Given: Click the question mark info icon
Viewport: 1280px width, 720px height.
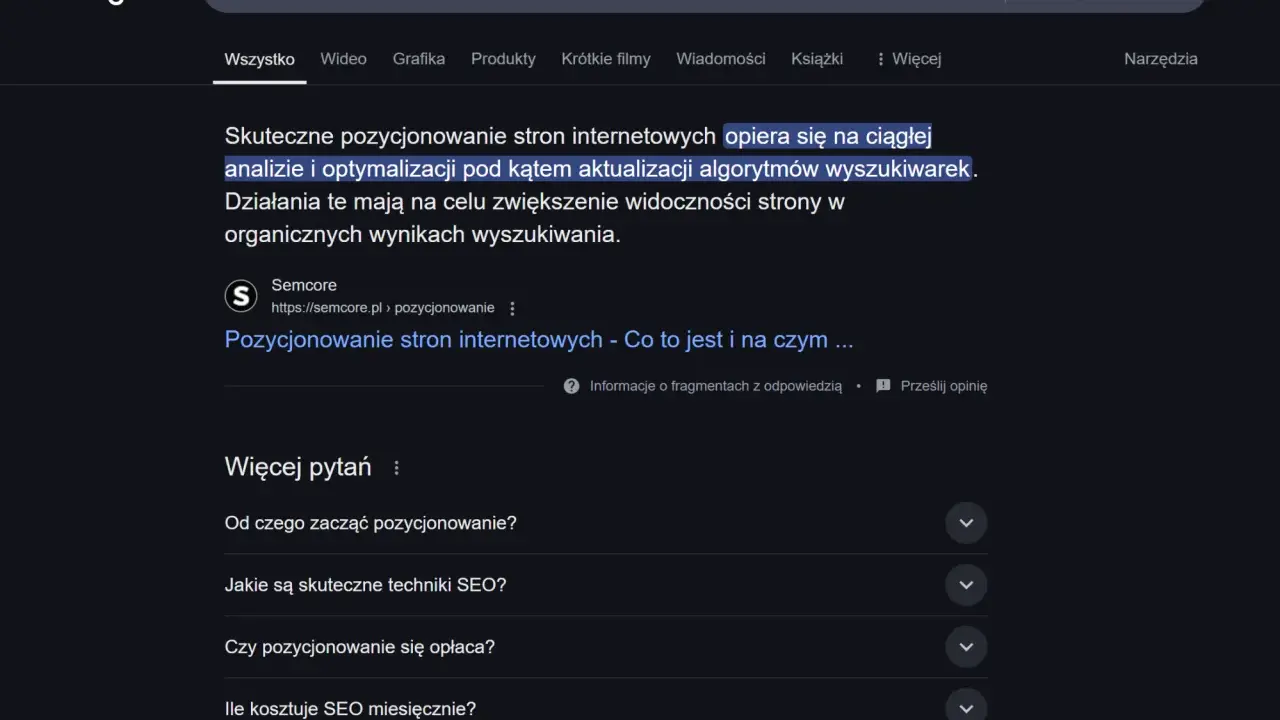Looking at the screenshot, I should click(x=571, y=386).
